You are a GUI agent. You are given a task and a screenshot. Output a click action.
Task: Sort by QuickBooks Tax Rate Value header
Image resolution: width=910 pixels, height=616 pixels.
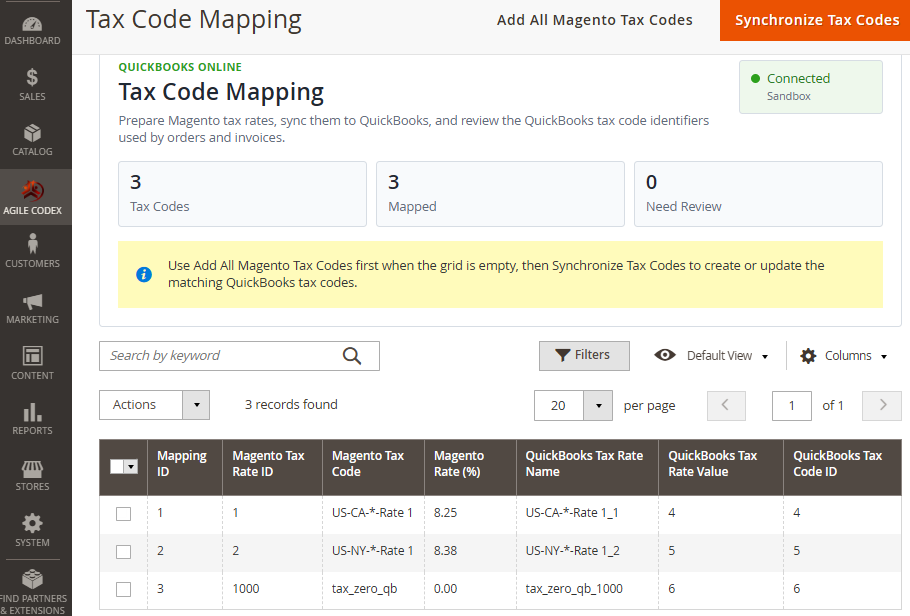(721, 467)
